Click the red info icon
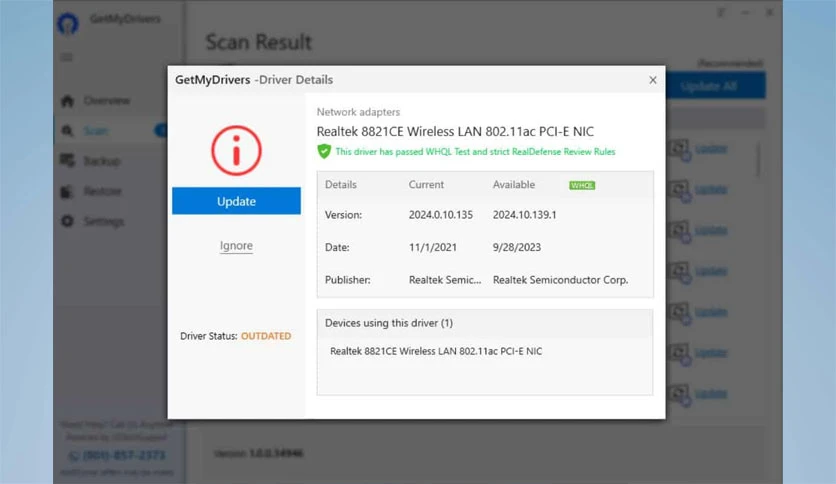Viewport: 836px width, 484px height. point(236,151)
